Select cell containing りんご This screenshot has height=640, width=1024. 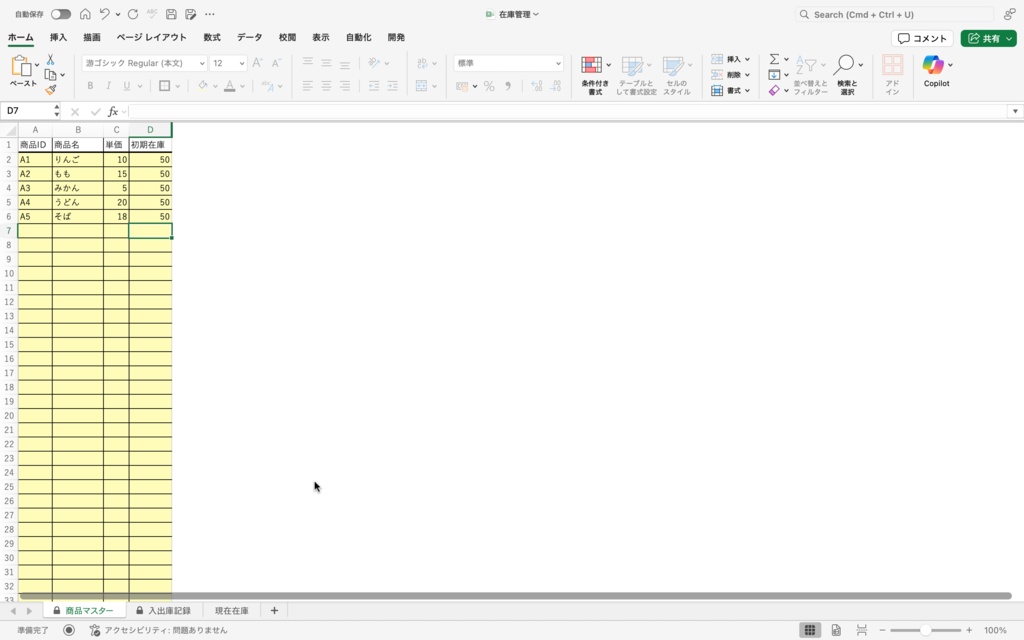point(78,159)
